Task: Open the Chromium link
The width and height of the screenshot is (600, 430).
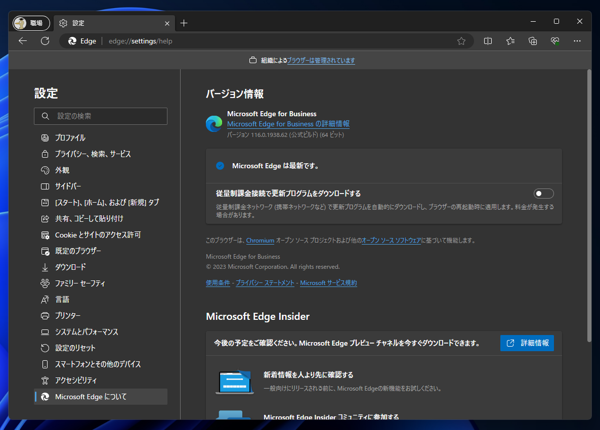Action: (x=260, y=241)
